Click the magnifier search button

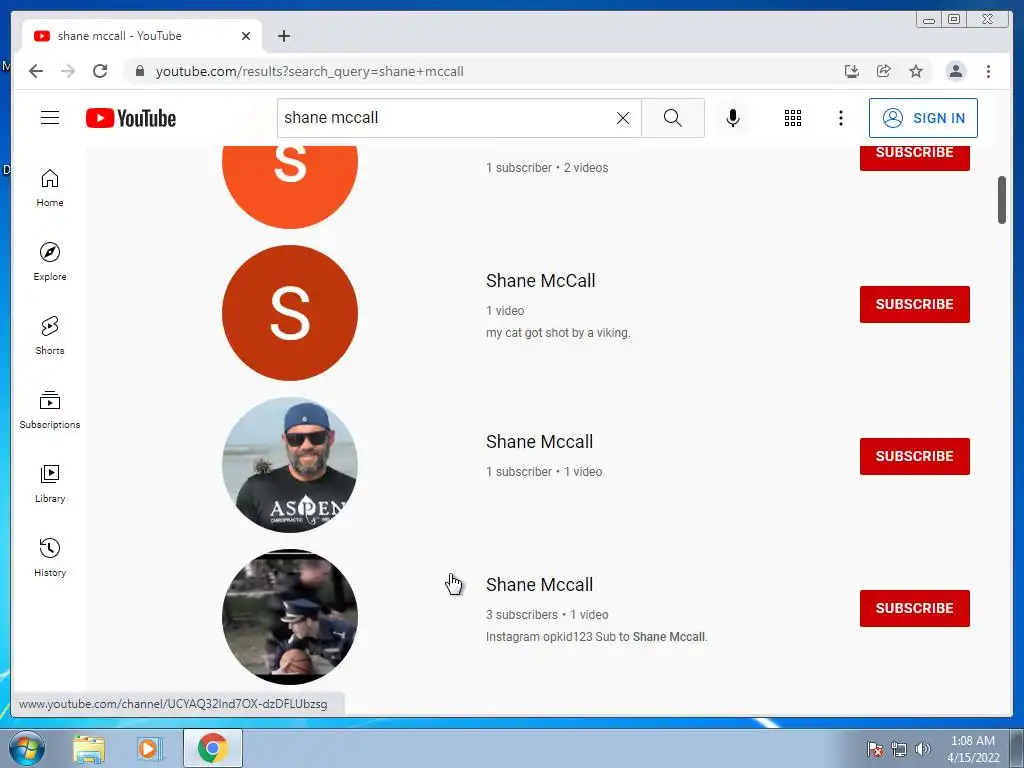673,118
